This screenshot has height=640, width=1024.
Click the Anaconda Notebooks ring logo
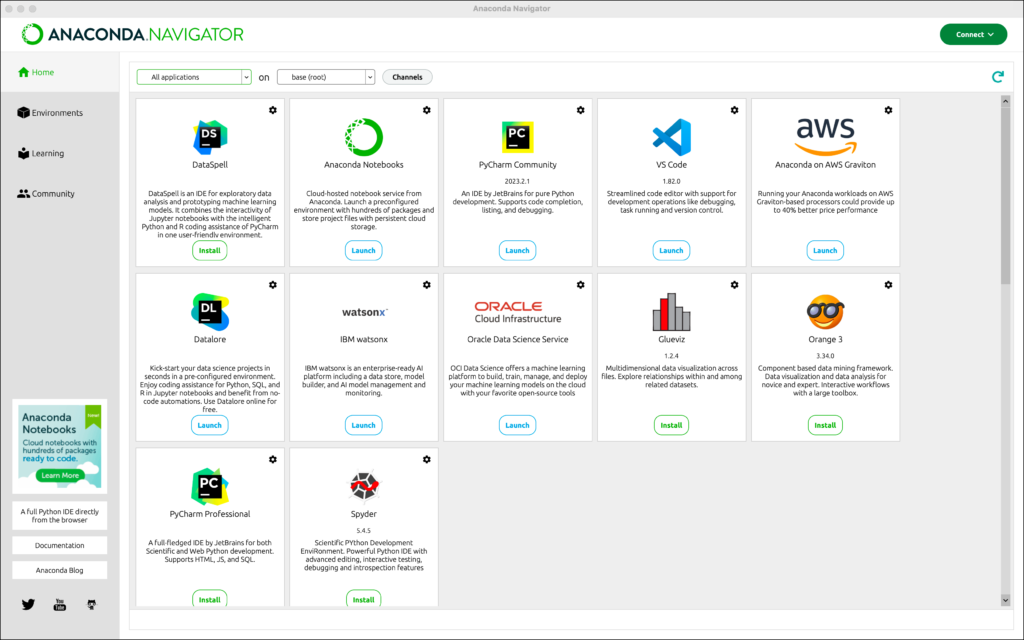point(364,137)
